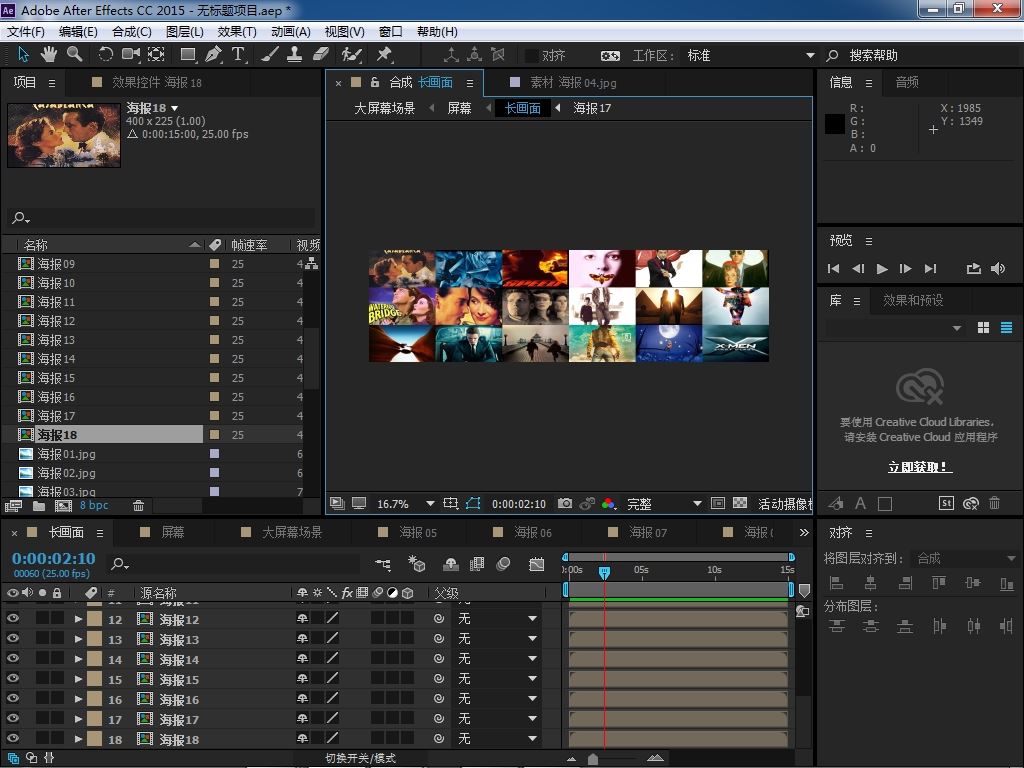This screenshot has width=1024, height=768.
Task: Select the Pan Behind anchor point tool
Action: pyautogui.click(x=156, y=55)
